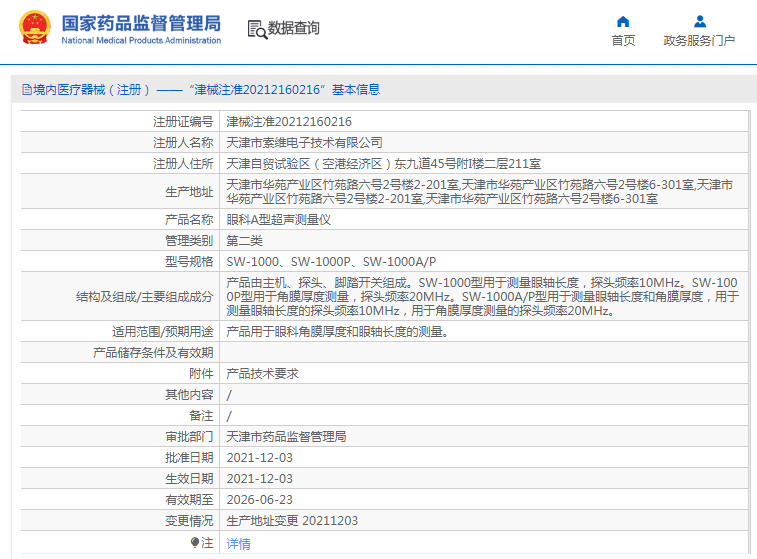Click National Medical Products Administration subtitle
The image size is (757, 559).
[141, 41]
